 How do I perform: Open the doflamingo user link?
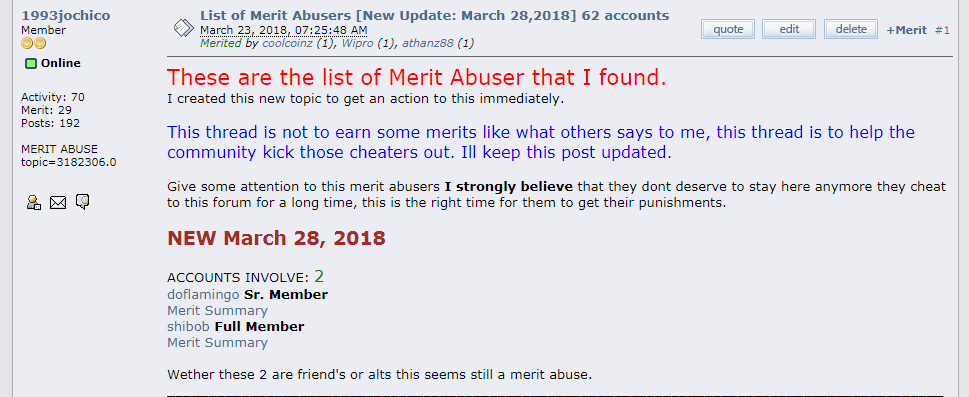(203, 295)
